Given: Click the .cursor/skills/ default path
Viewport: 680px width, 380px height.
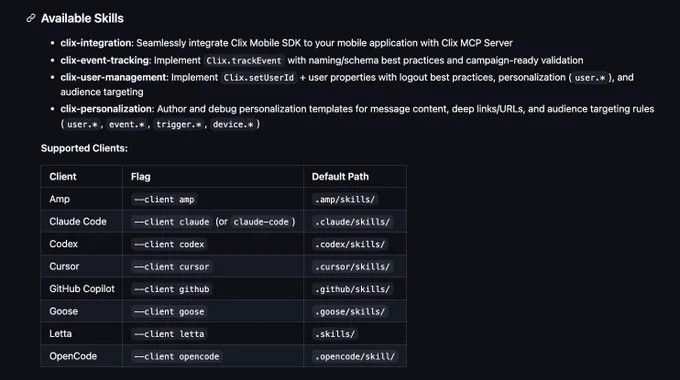Looking at the screenshot, I should 353,267.
